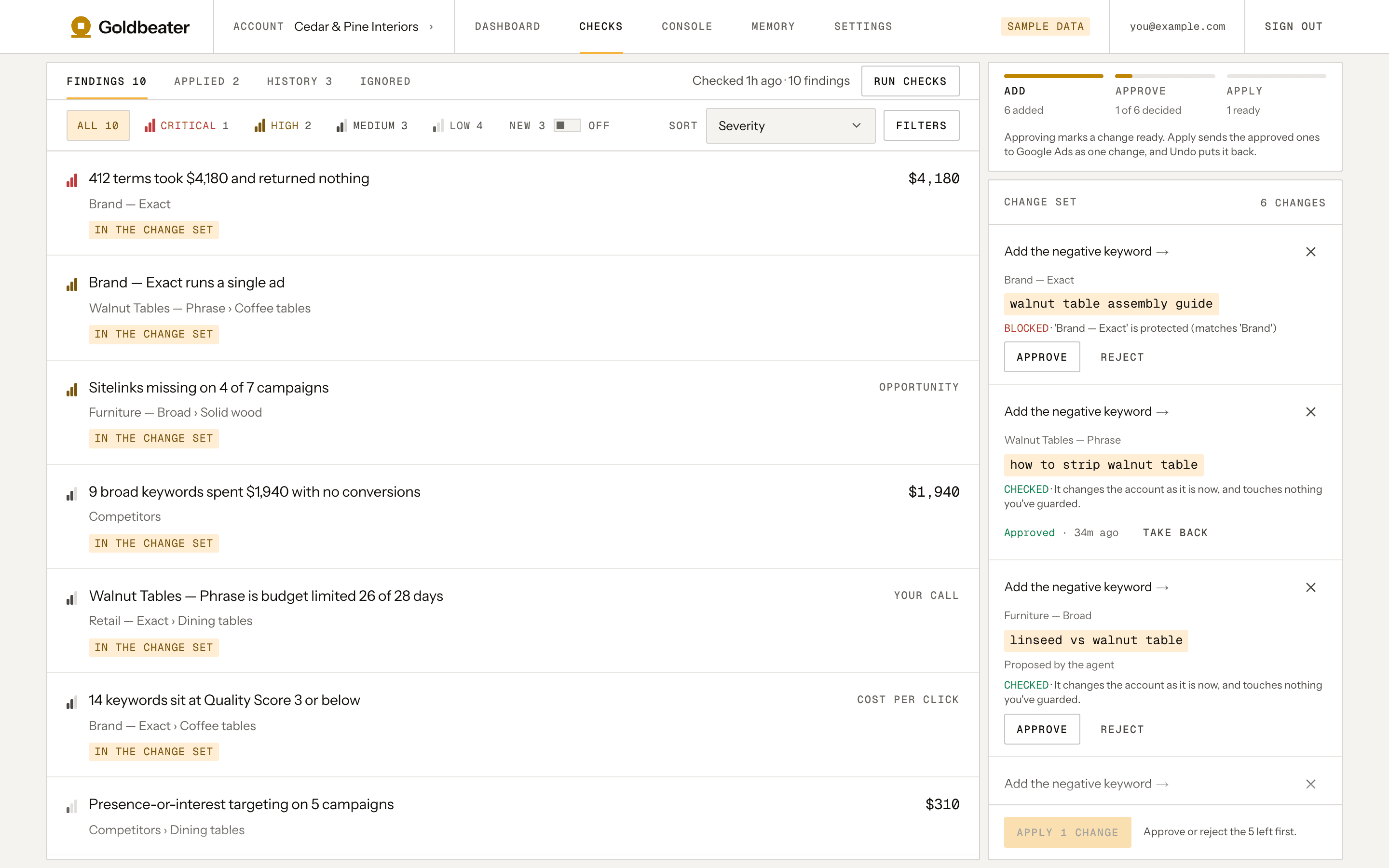Open the Memory nav item

coord(773,27)
